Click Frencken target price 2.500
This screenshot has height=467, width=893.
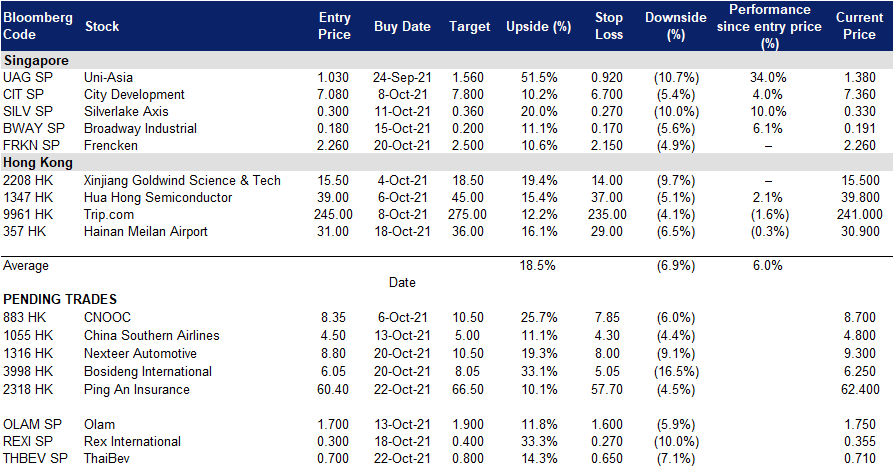[x=468, y=146]
